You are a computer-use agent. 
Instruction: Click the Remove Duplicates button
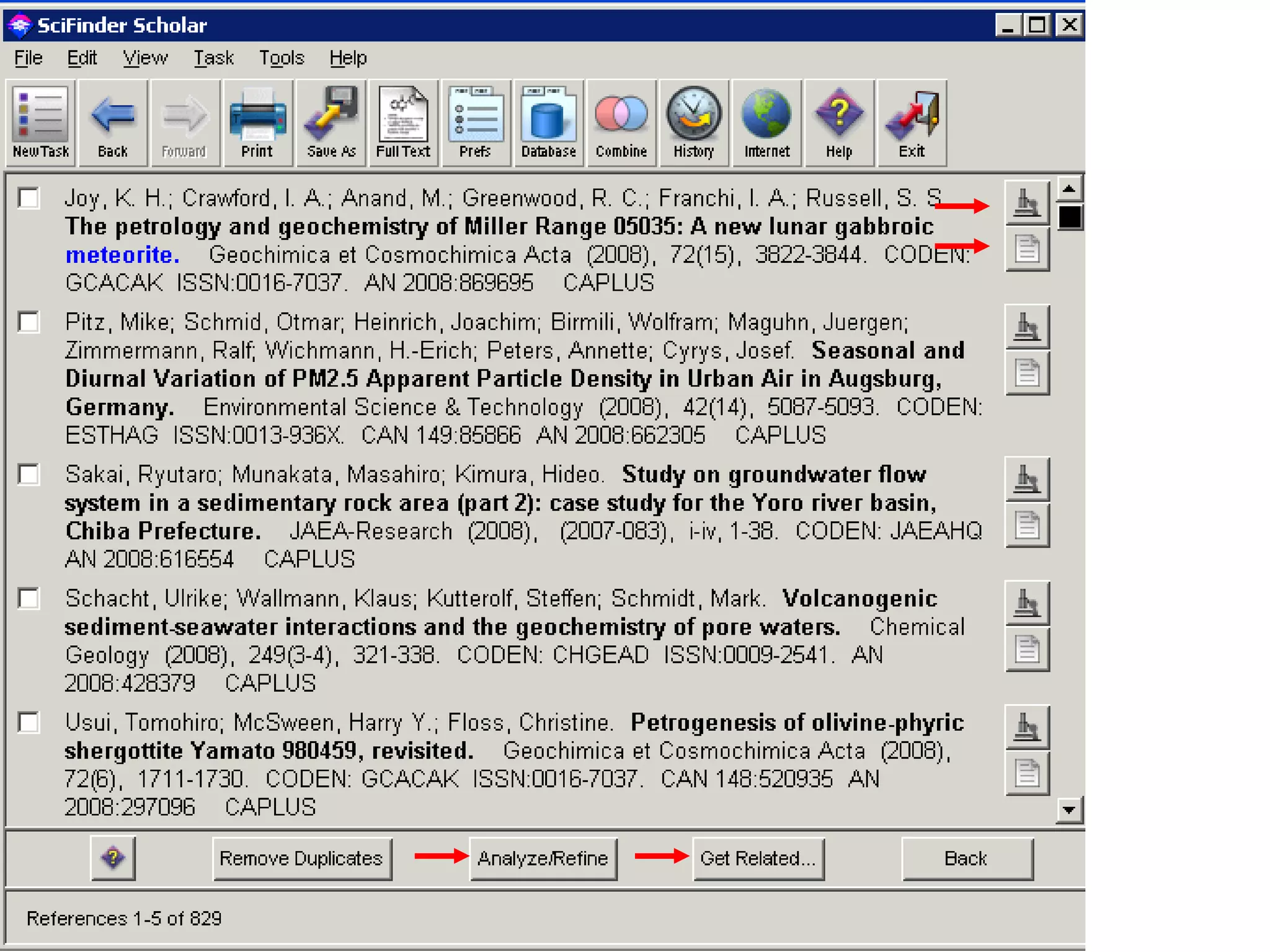pyautogui.click(x=301, y=858)
